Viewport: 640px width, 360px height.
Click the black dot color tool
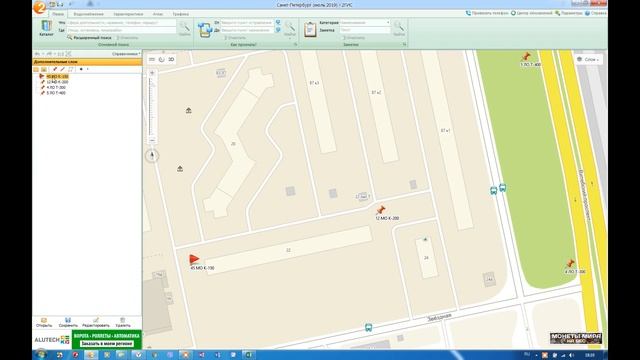pyautogui.click(x=81, y=69)
